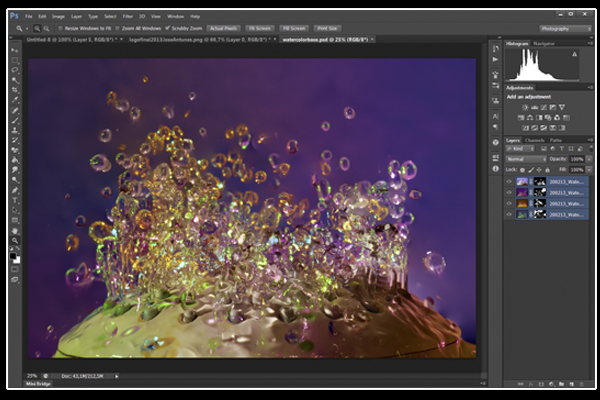This screenshot has width=600, height=400.
Task: Open the status bar info arrow
Action: click(x=116, y=376)
